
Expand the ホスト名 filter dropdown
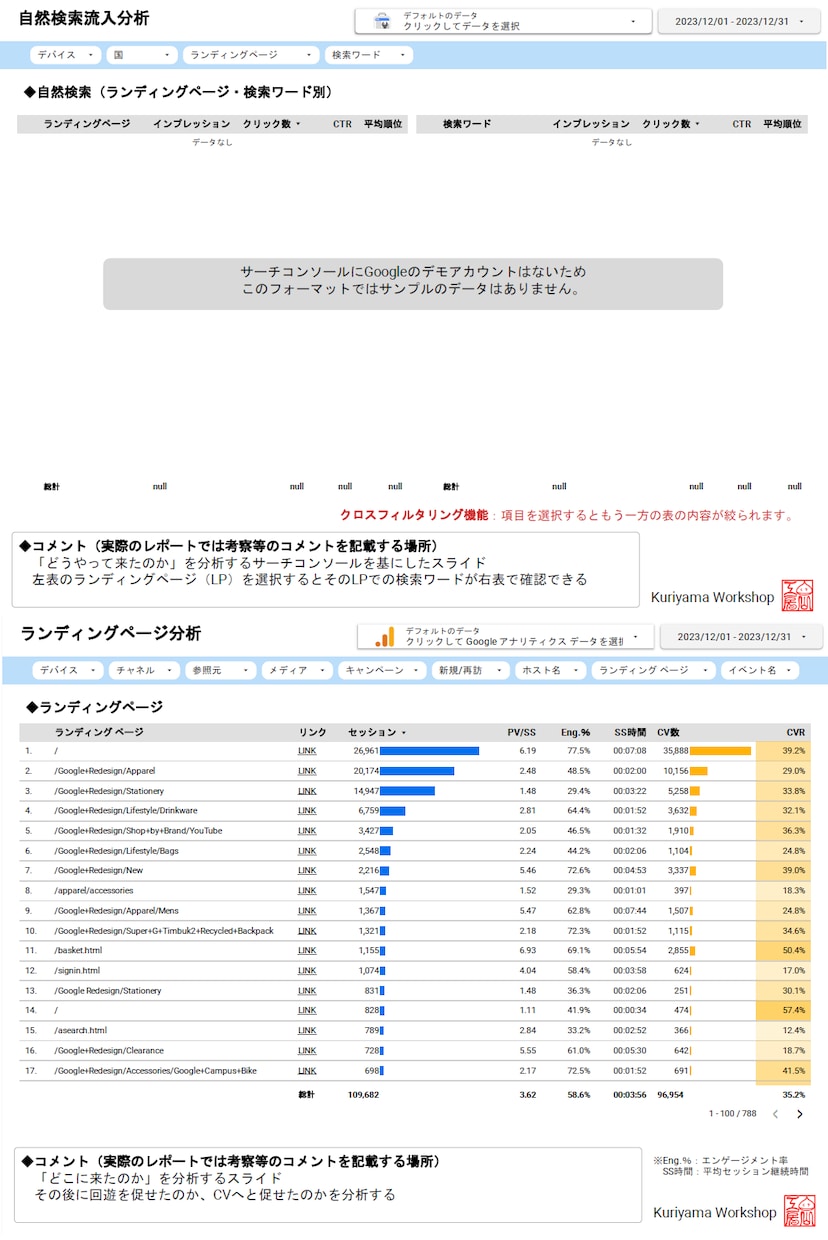pyautogui.click(x=551, y=670)
